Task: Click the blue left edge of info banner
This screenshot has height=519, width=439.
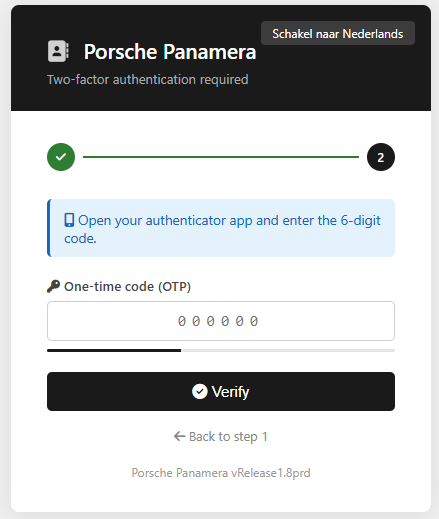Action: (49, 228)
